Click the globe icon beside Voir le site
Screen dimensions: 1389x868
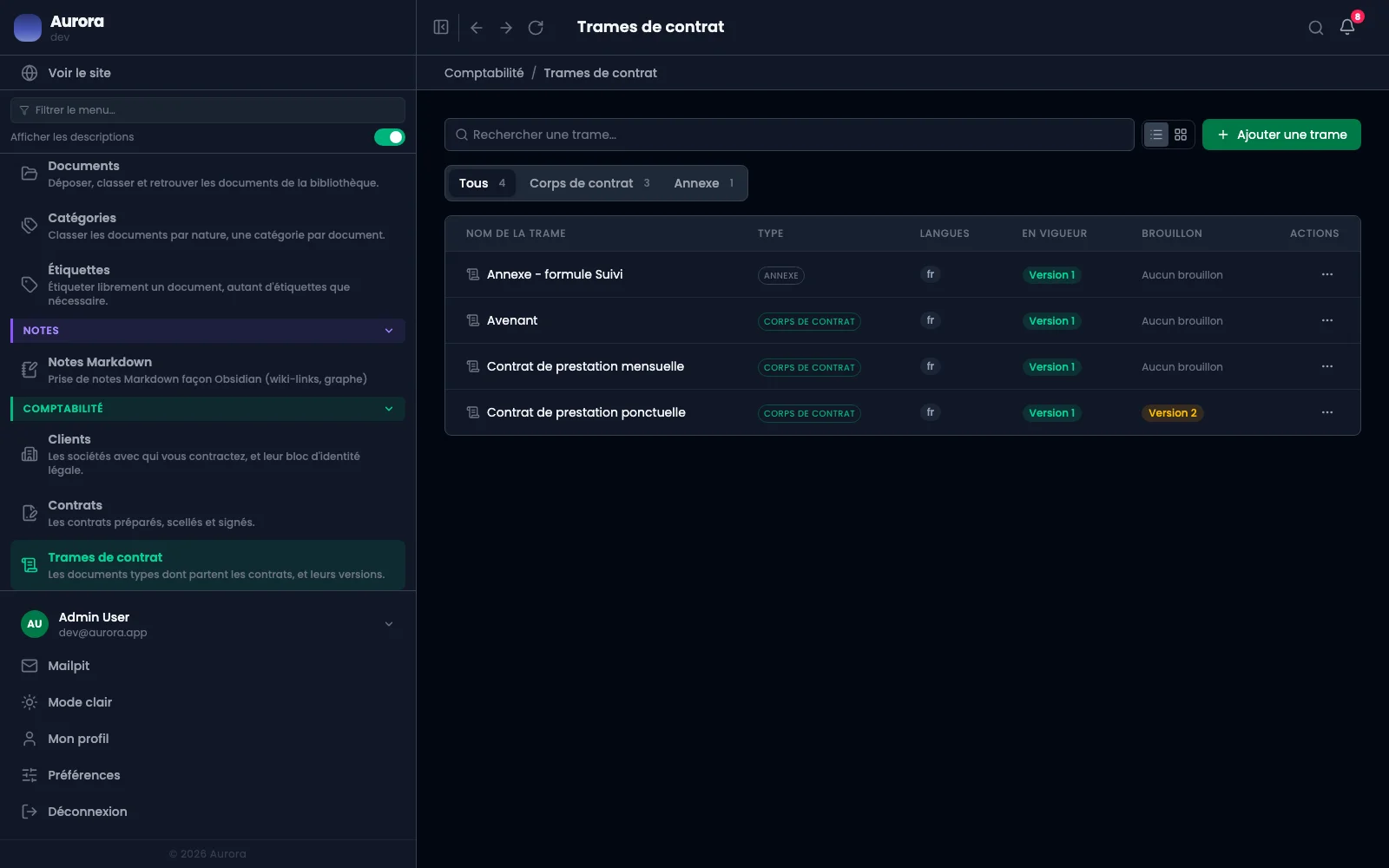click(30, 73)
